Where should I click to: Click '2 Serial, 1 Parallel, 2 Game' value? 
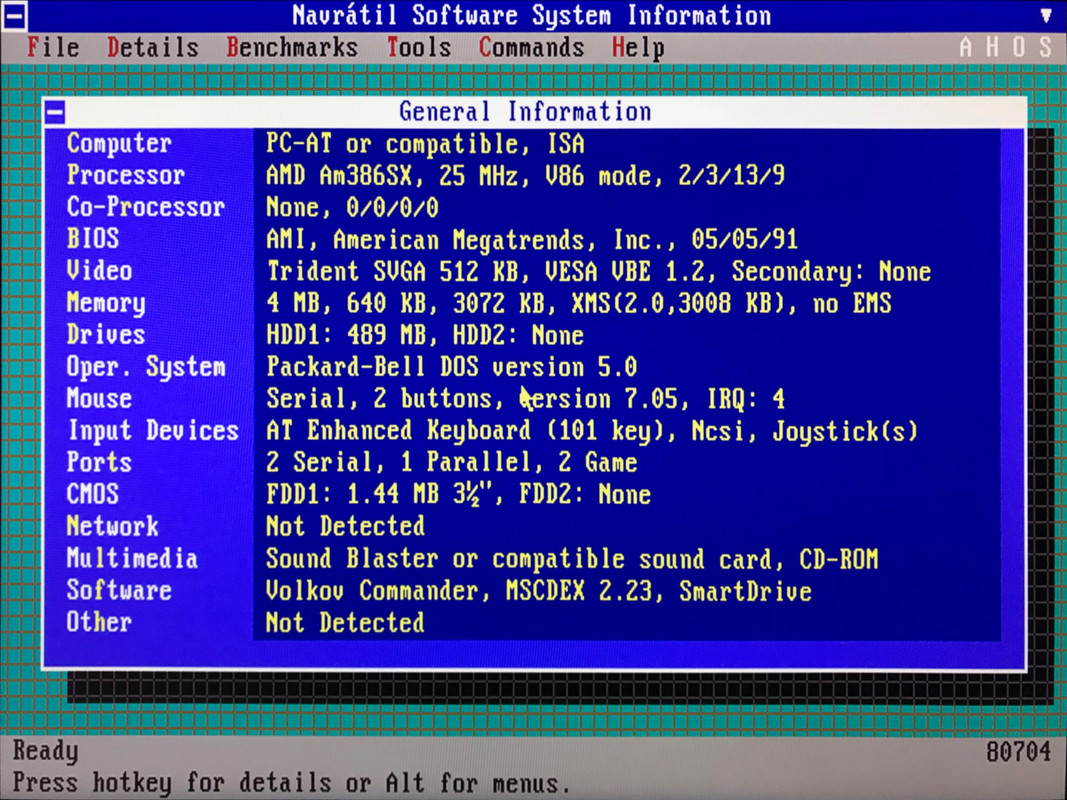(452, 463)
